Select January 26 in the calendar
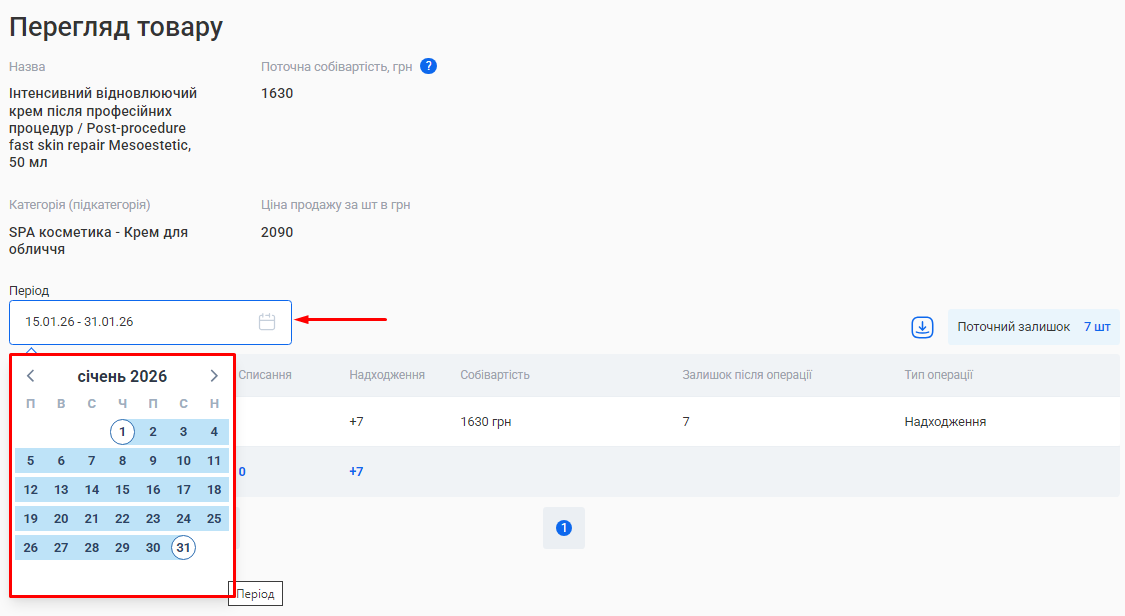This screenshot has width=1125, height=616. 31,547
